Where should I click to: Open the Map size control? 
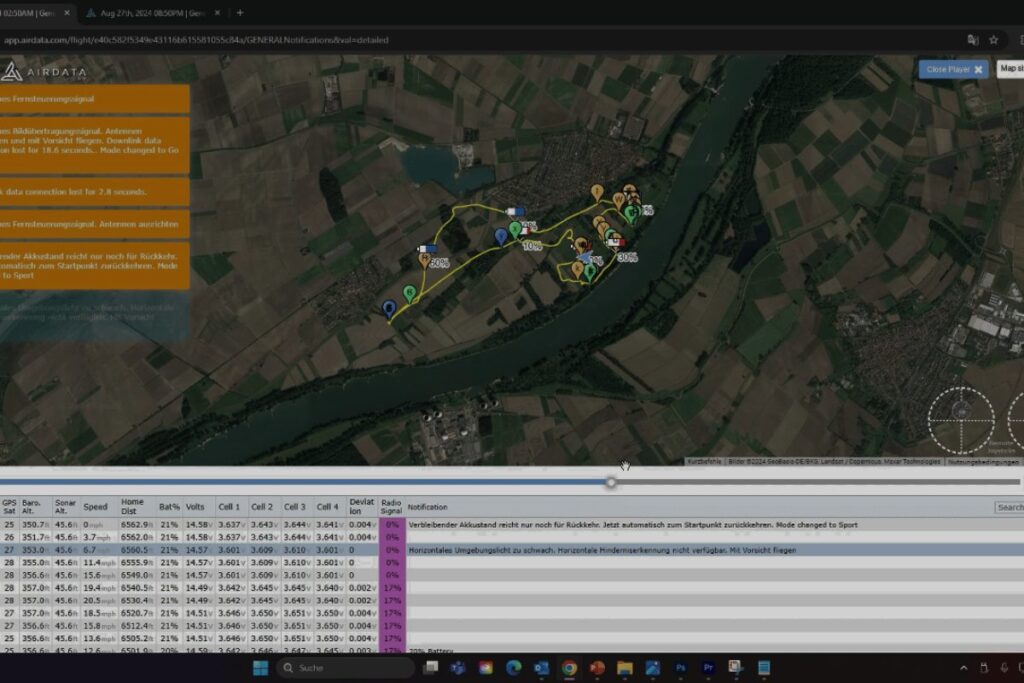[1011, 69]
